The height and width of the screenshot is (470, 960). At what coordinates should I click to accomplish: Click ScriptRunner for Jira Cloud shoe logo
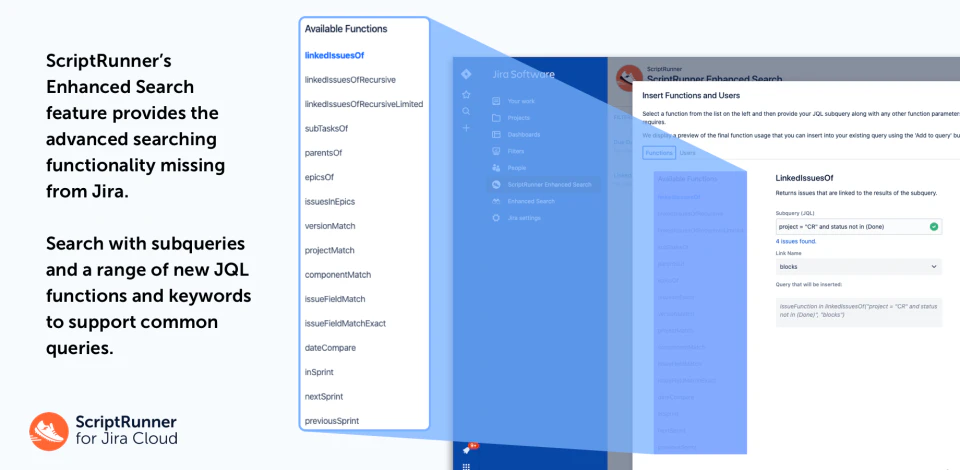49,431
